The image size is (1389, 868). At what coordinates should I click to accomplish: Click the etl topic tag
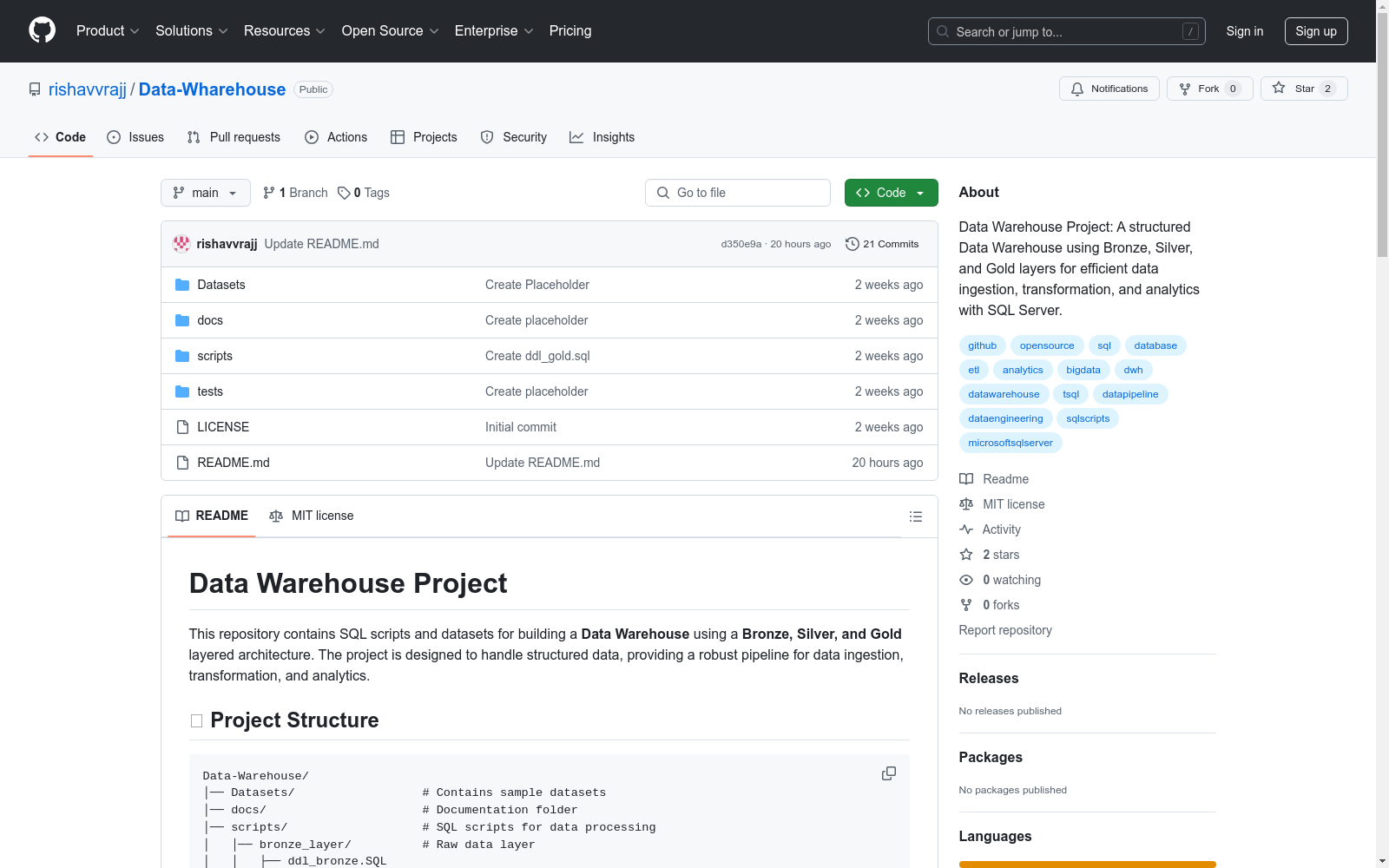click(974, 370)
